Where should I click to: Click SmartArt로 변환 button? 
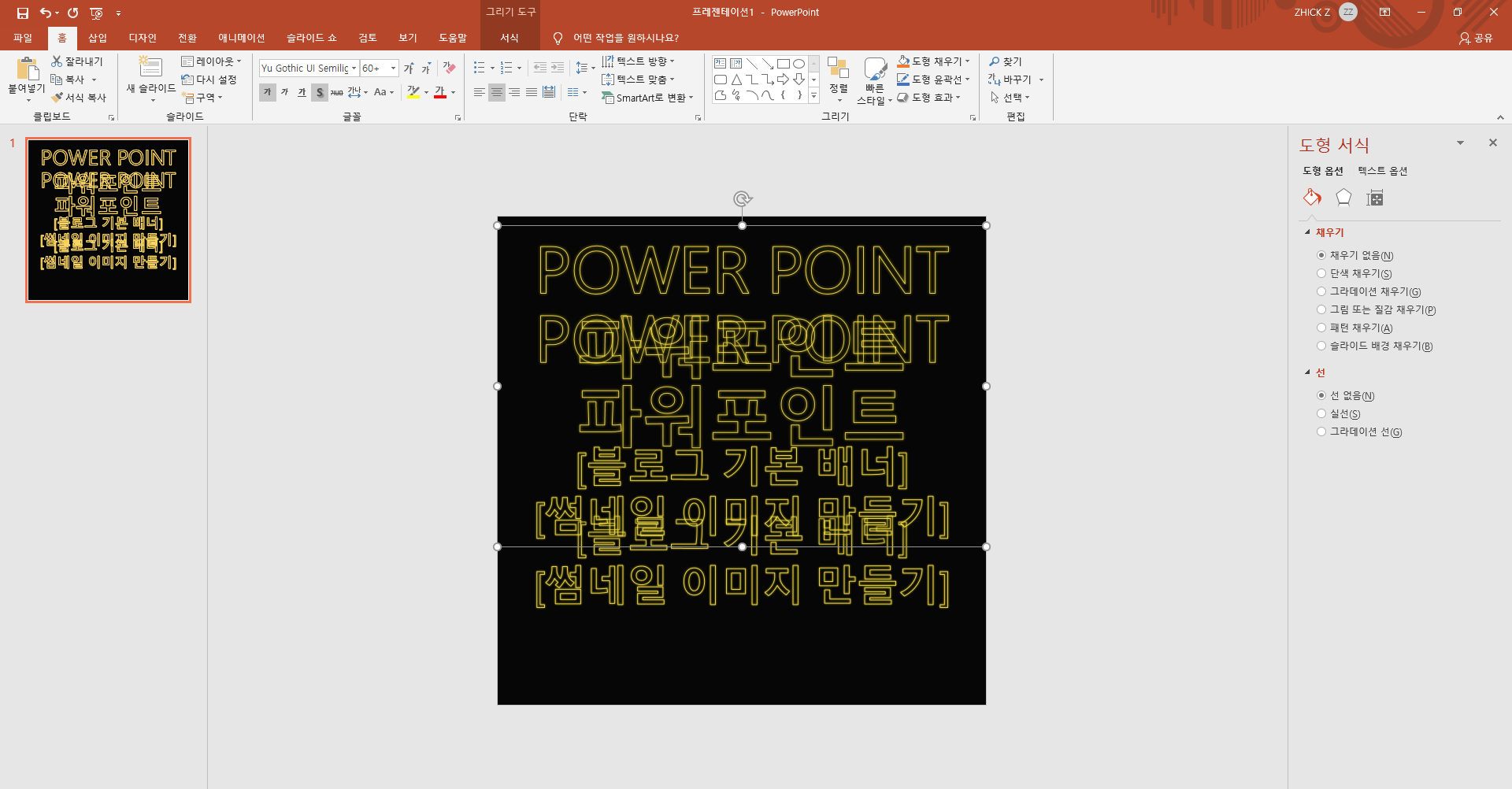(x=647, y=98)
